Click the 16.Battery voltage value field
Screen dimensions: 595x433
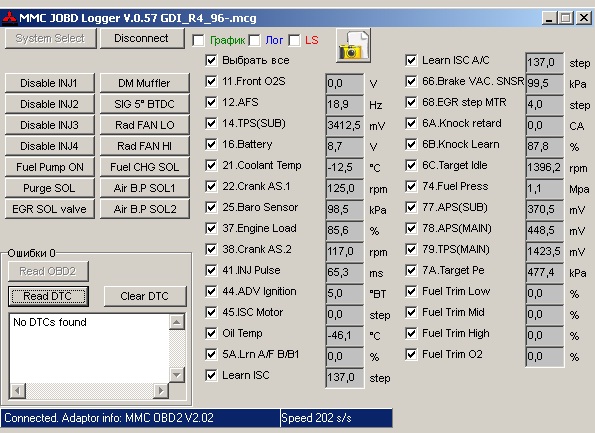pyautogui.click(x=345, y=146)
